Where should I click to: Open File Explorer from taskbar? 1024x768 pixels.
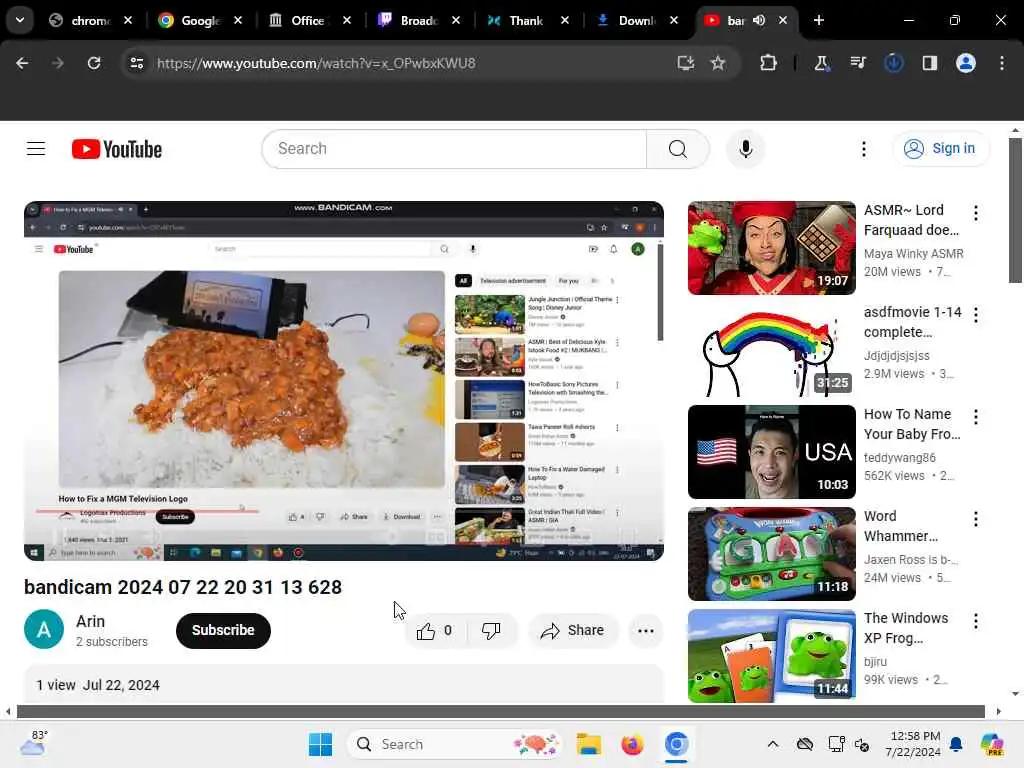tap(588, 744)
